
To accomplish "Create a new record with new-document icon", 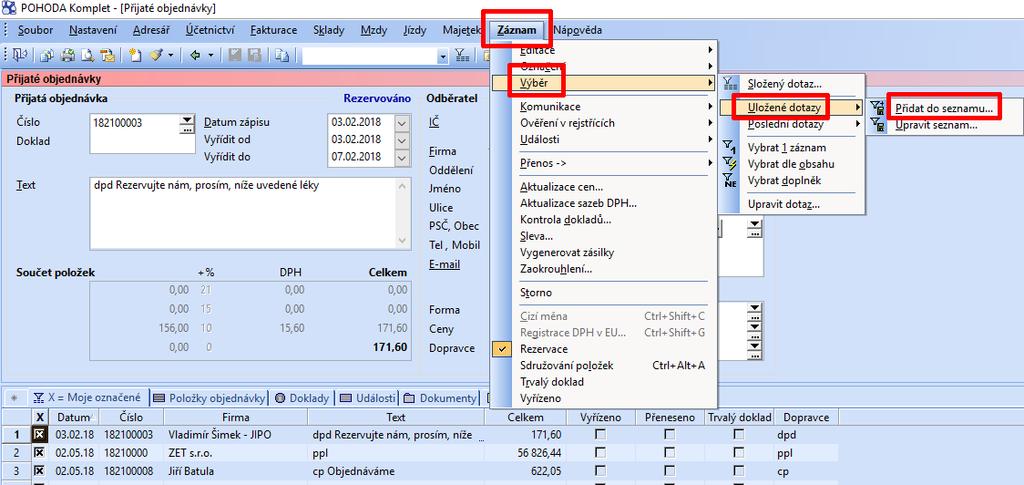I will tap(135, 55).
